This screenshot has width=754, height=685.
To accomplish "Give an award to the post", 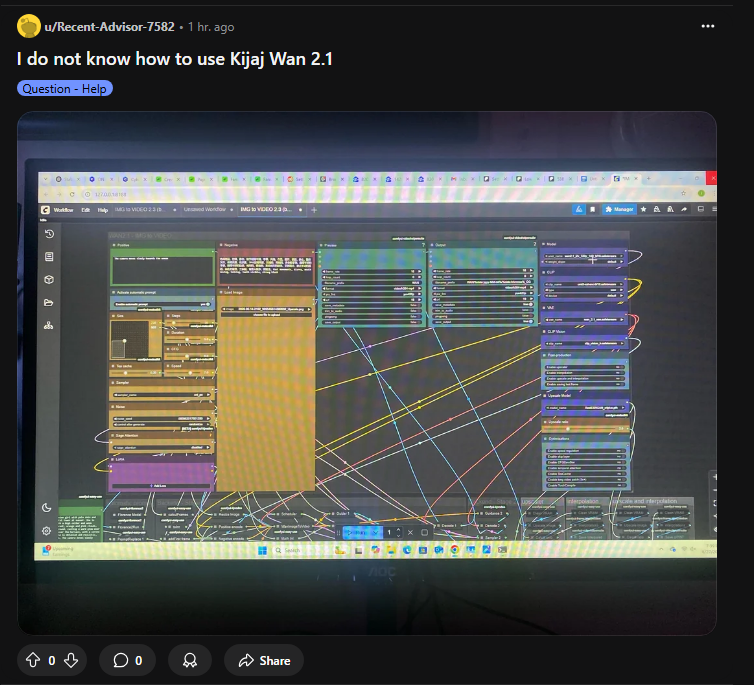I will coord(190,660).
